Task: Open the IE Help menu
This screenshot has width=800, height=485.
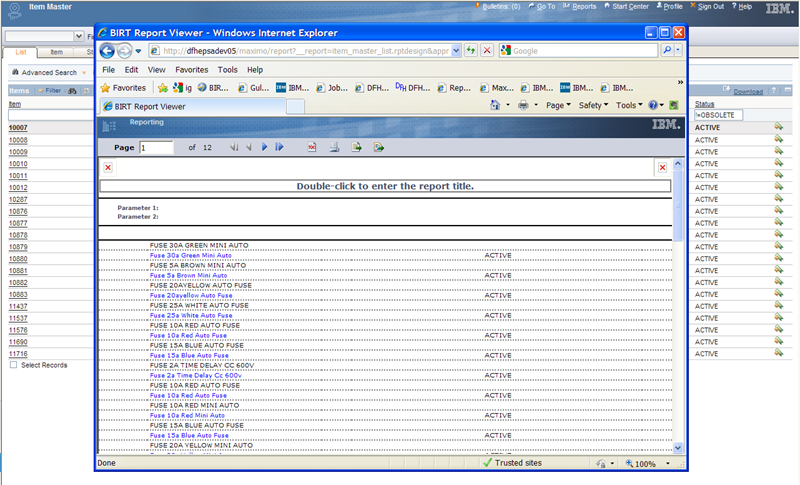Action: 255,70
